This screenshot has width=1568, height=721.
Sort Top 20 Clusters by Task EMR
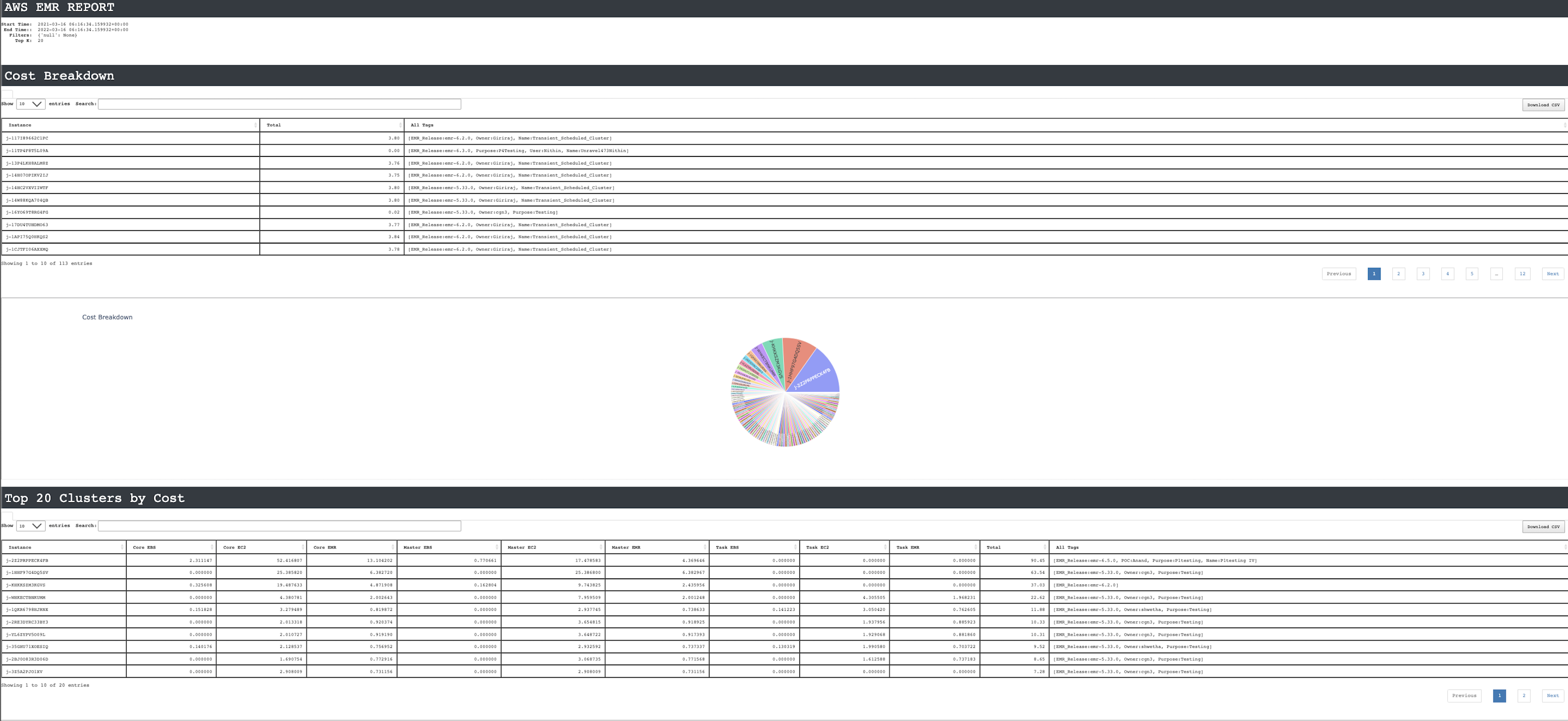[934, 548]
